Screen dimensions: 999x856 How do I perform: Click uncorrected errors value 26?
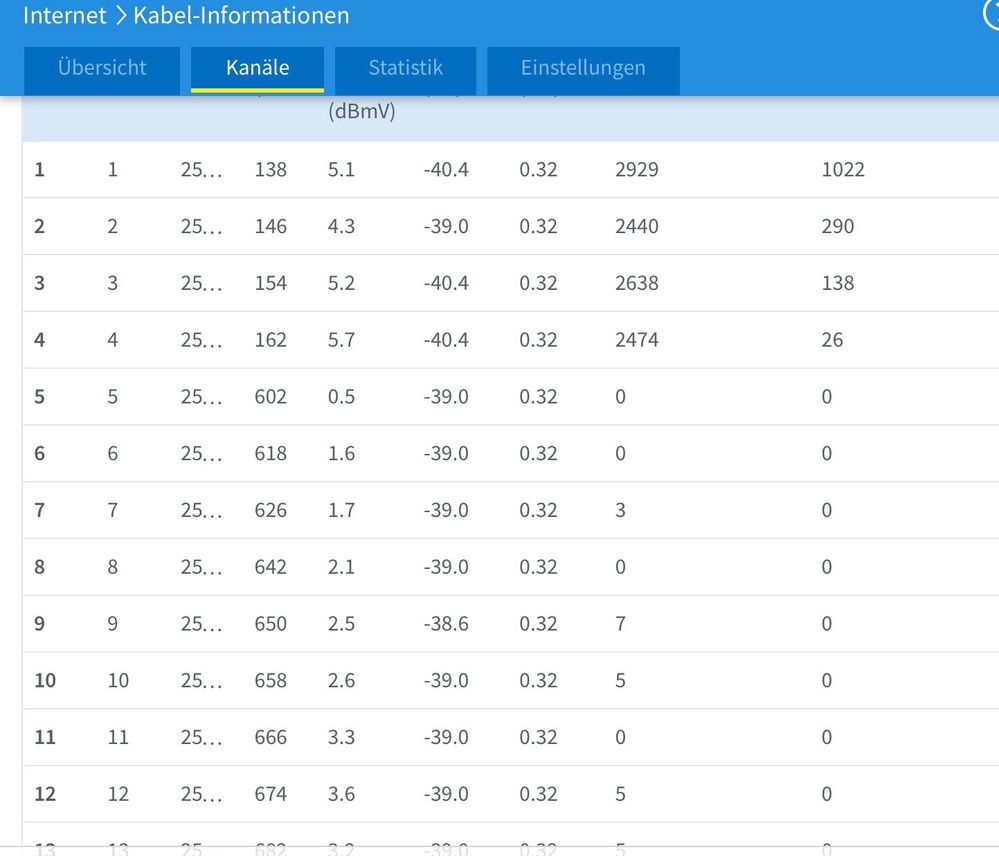coord(832,339)
